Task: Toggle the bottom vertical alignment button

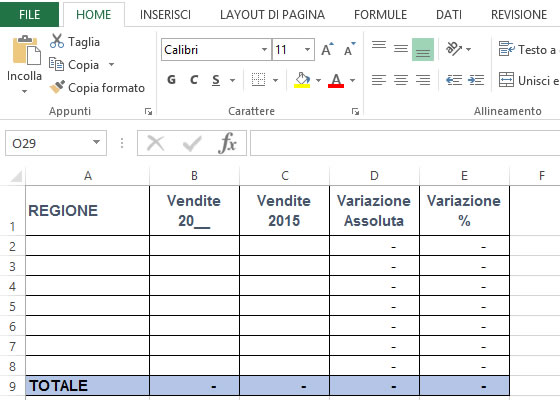Action: 423,49
